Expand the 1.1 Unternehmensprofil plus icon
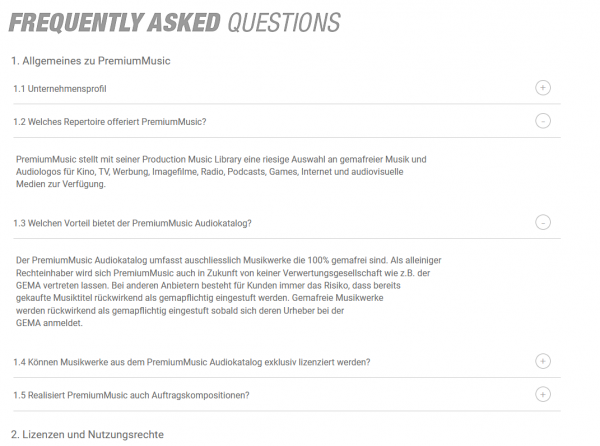Viewport: 600px width, 446px height. coord(543,88)
